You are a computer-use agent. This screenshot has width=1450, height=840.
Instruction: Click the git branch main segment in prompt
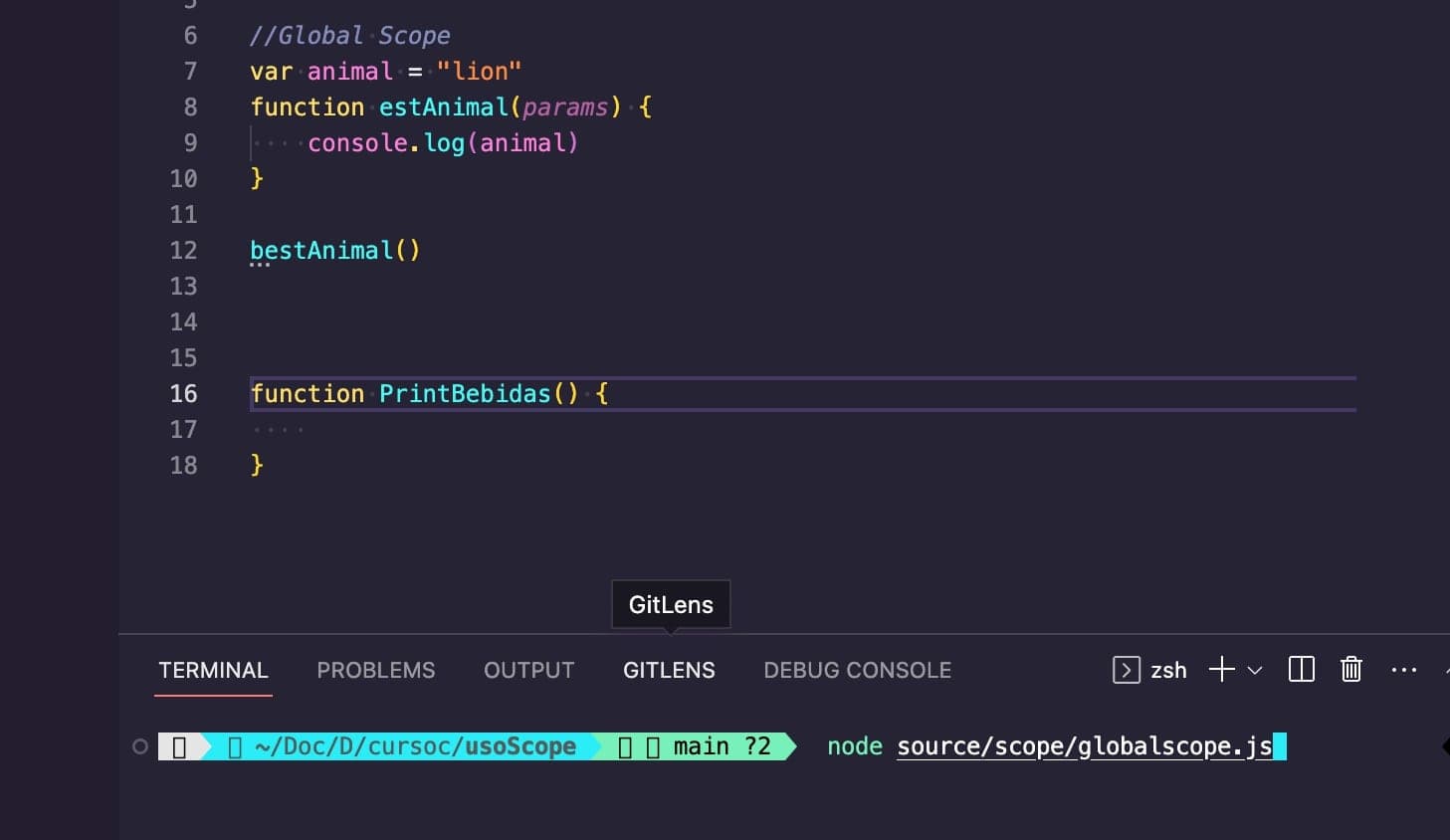click(x=701, y=746)
